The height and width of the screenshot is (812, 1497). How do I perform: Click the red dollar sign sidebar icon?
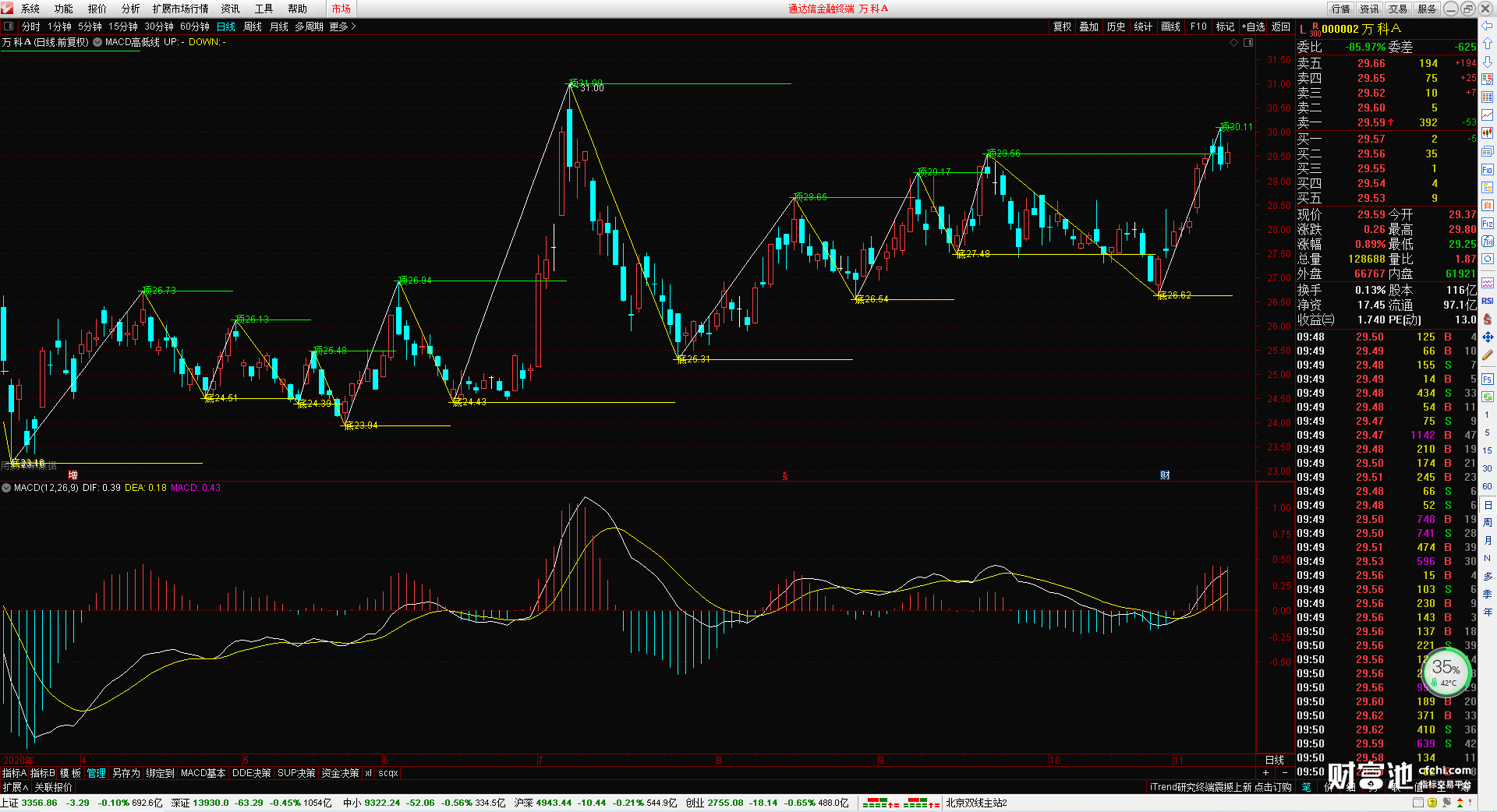(1488, 319)
